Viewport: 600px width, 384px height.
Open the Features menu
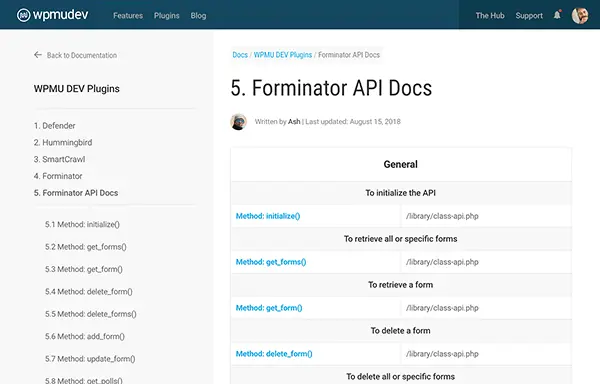tap(128, 16)
